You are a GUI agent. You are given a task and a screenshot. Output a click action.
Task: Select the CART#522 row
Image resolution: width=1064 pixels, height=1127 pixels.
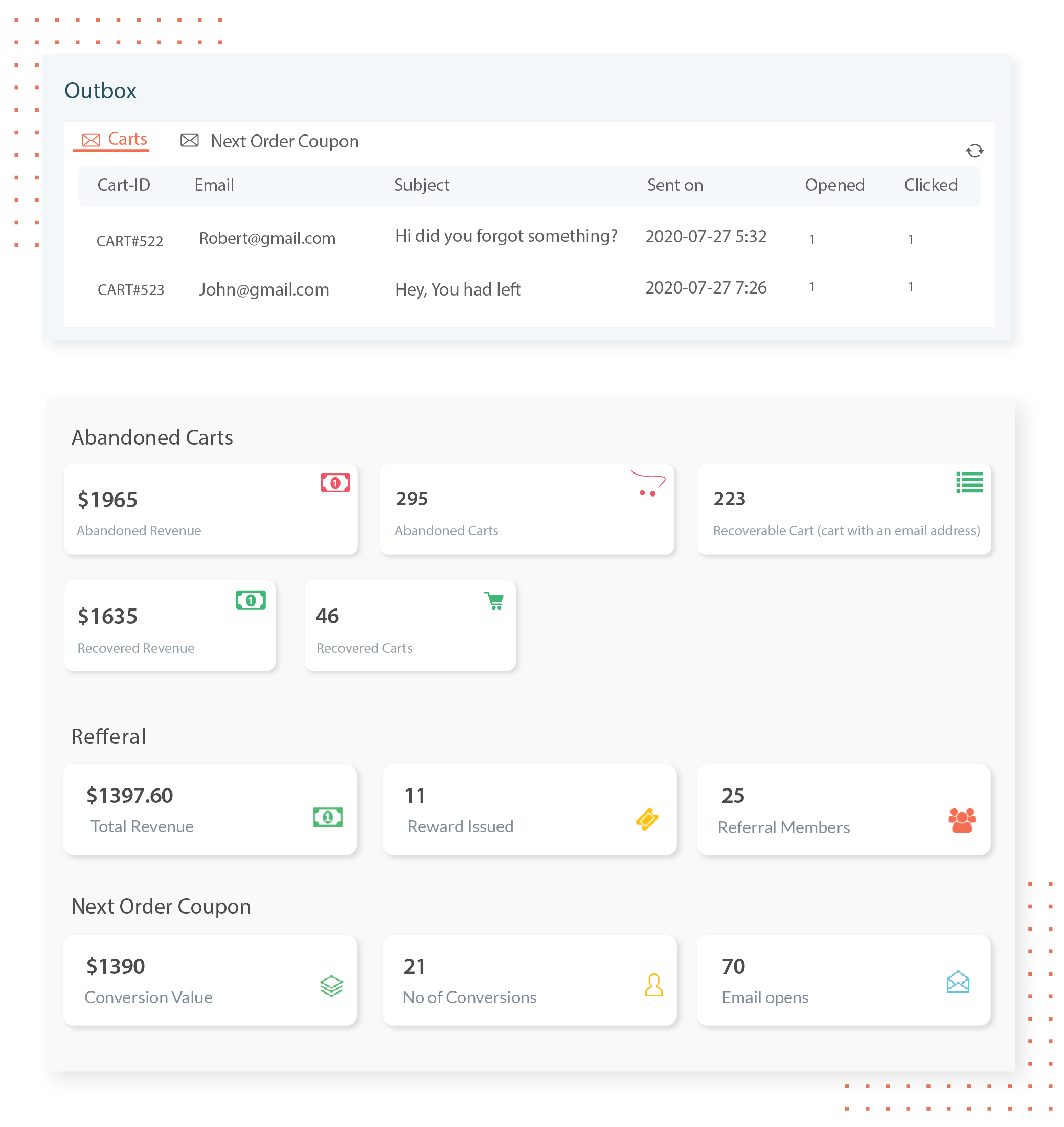click(130, 241)
